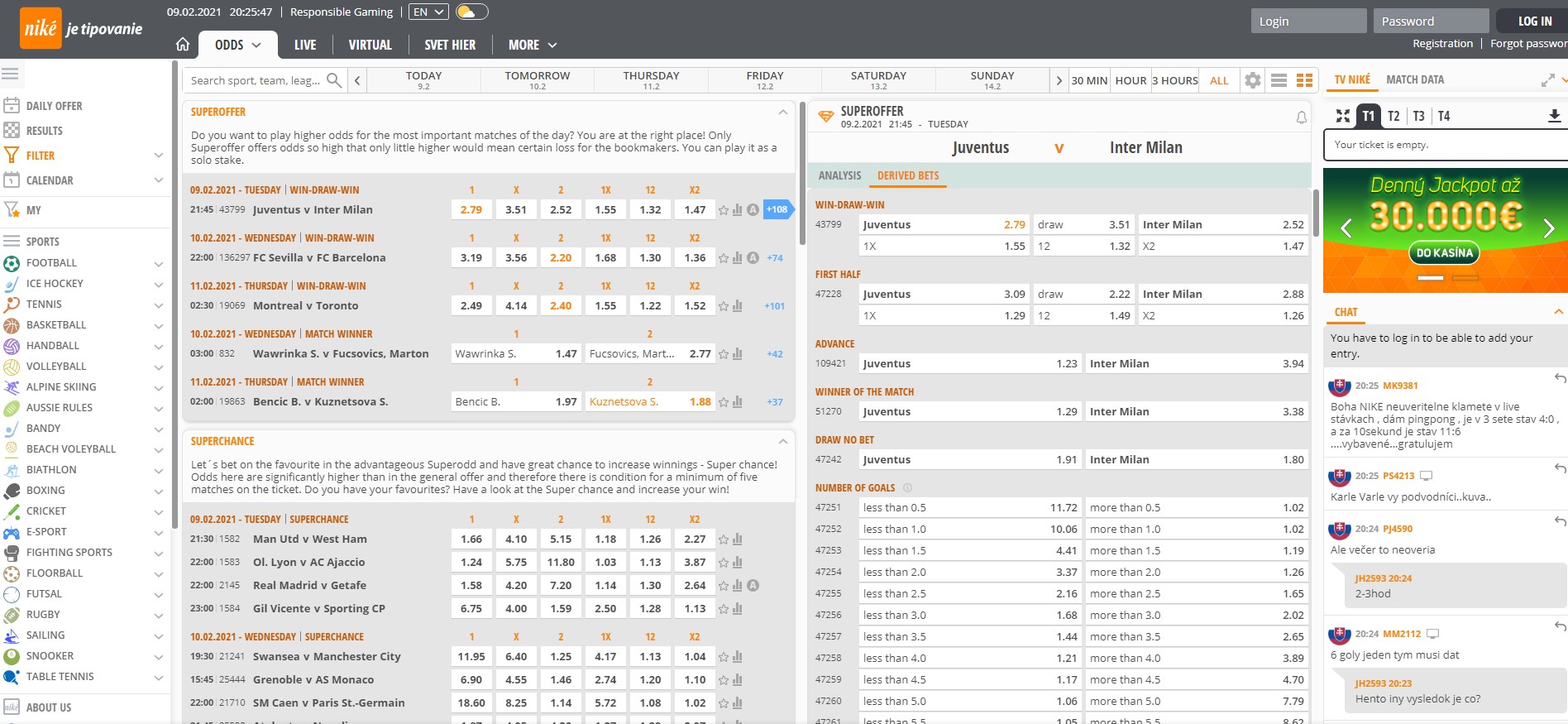
Task: Click the ticket expand arrows icon
Action: (1343, 116)
